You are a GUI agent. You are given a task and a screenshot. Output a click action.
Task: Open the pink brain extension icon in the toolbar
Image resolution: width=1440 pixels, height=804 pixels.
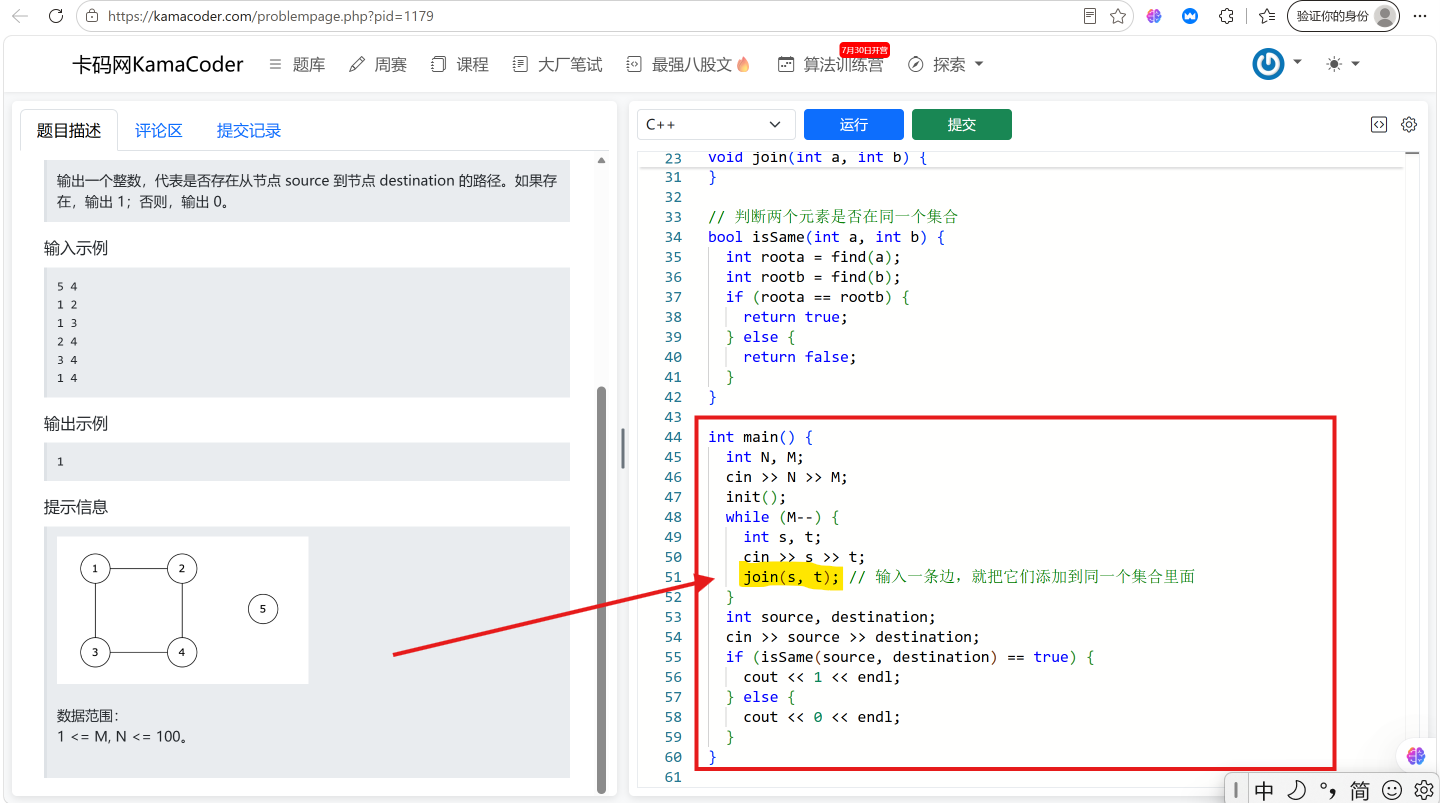click(1154, 16)
